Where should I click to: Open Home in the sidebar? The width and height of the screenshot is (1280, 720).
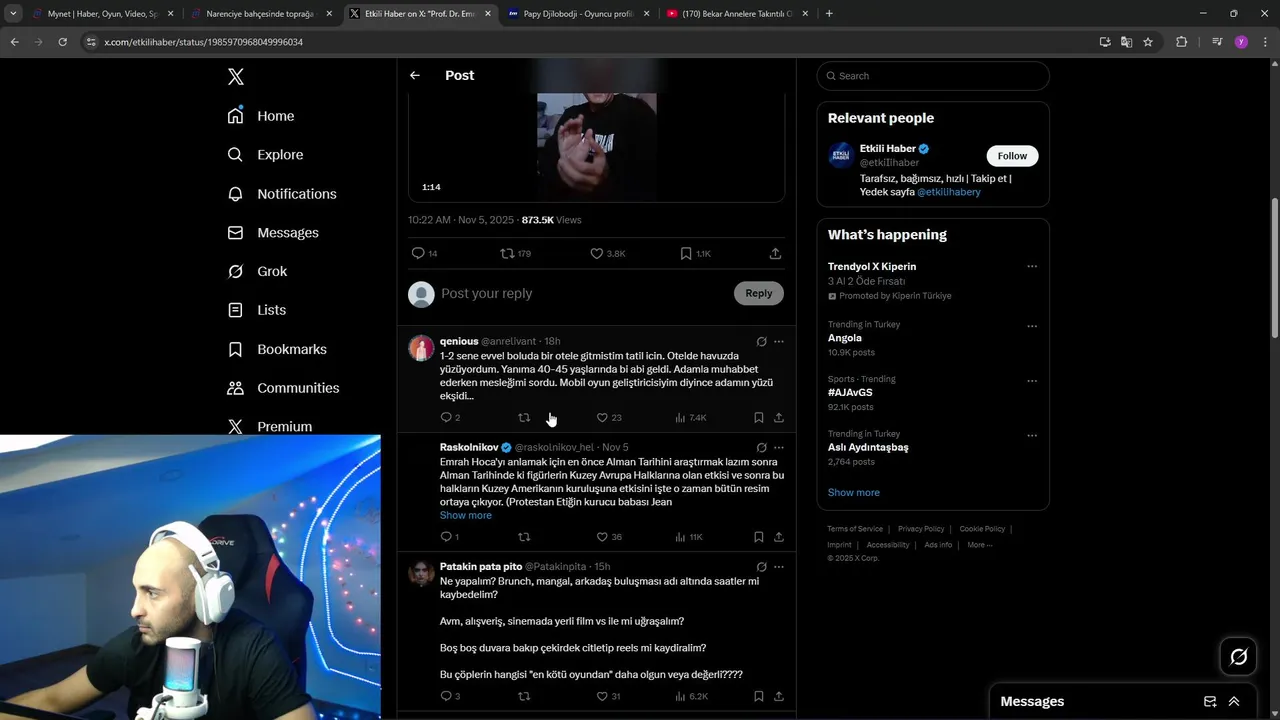click(x=261, y=116)
